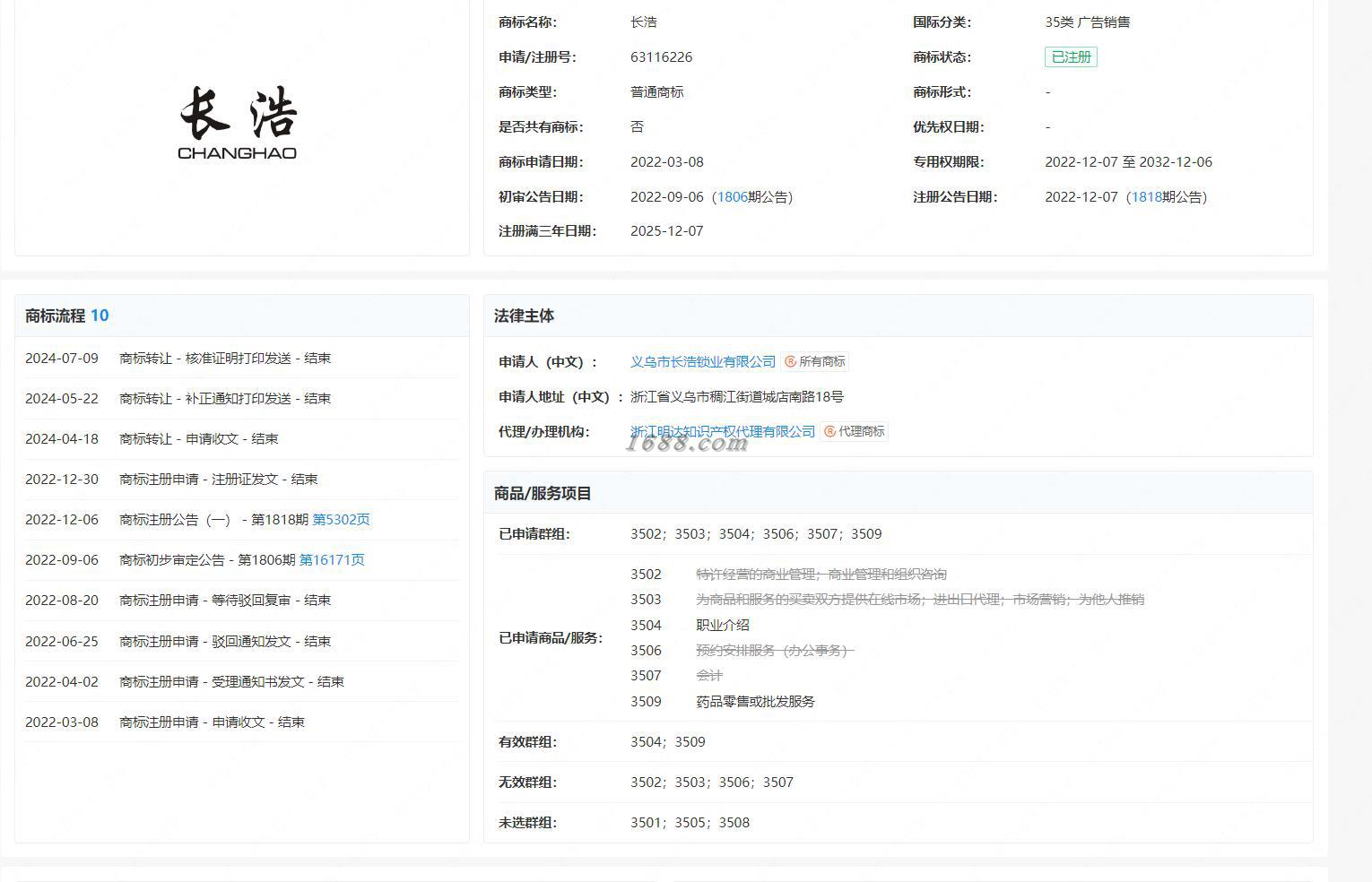The height and width of the screenshot is (882, 1372).
Task: Click the 未选群组 value 3501；3505；3508
Action: pyautogui.click(x=690, y=822)
